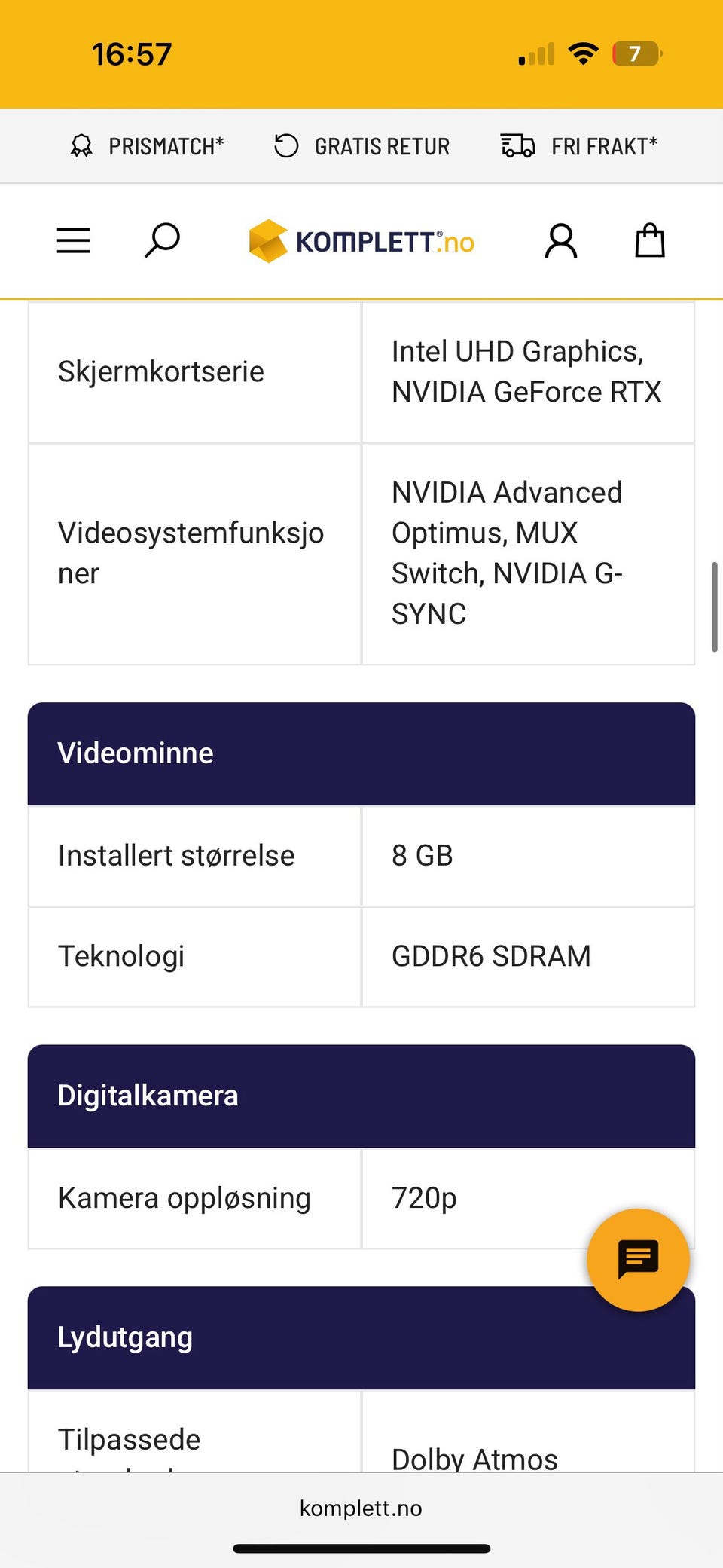Open the PRISMATCH* info link
The height and width of the screenshot is (1568, 723).
point(166,146)
